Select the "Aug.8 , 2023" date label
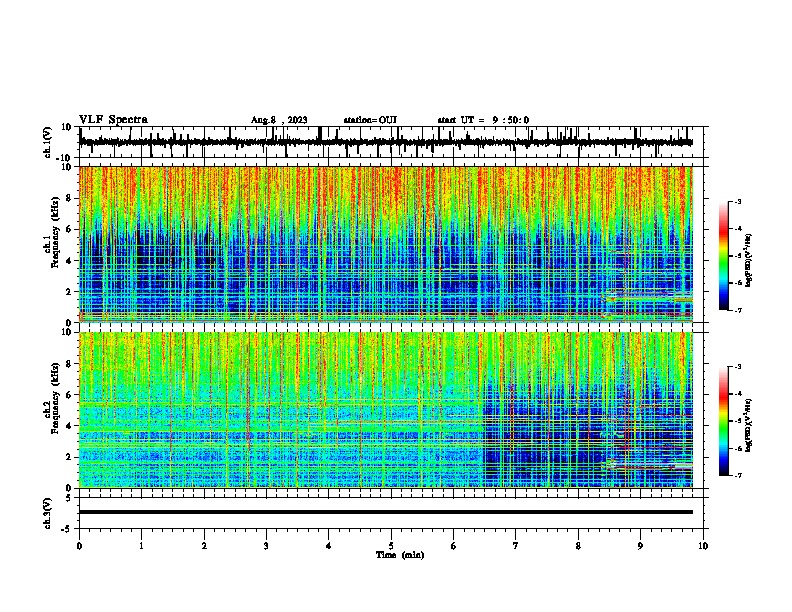Image resolution: width=792 pixels, height=612 pixels. (279, 120)
